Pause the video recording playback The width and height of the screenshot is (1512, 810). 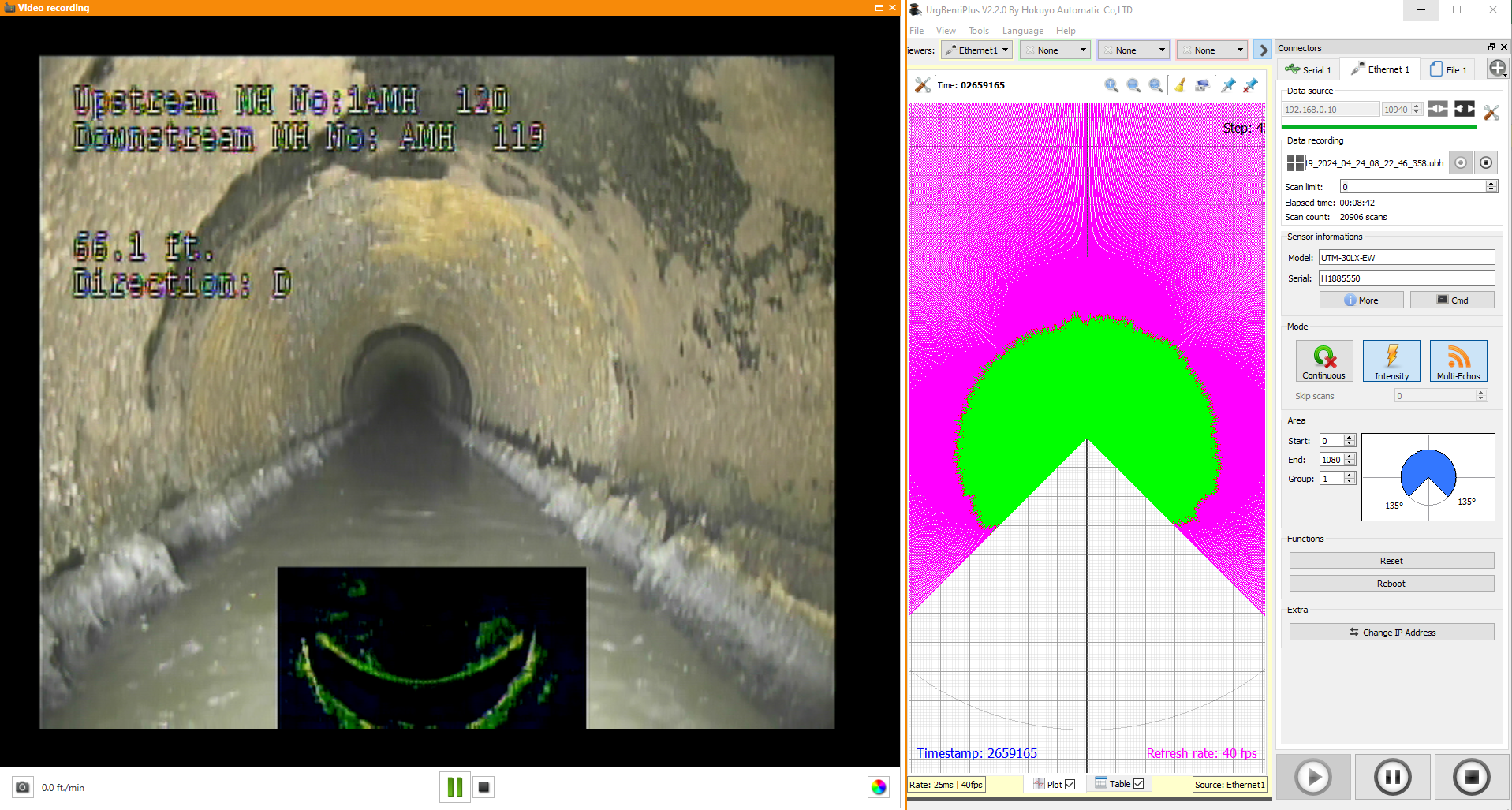point(455,787)
